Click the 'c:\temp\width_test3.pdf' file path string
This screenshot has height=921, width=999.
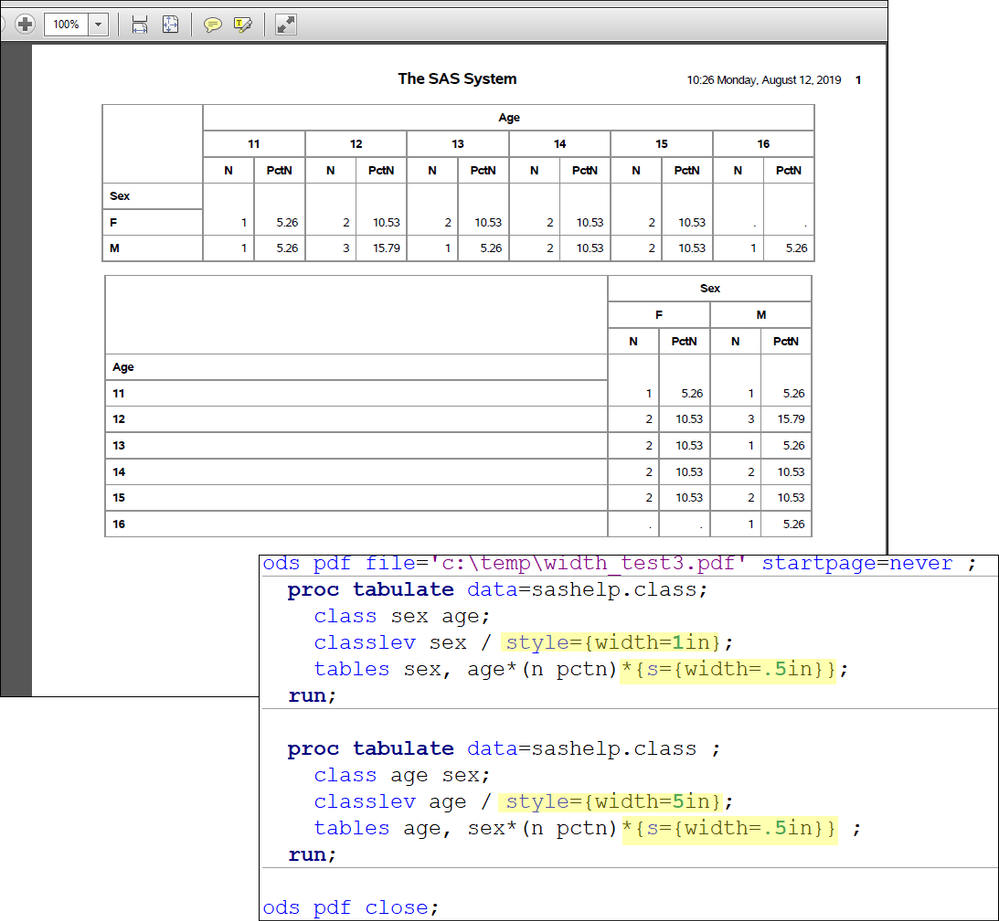(590, 563)
